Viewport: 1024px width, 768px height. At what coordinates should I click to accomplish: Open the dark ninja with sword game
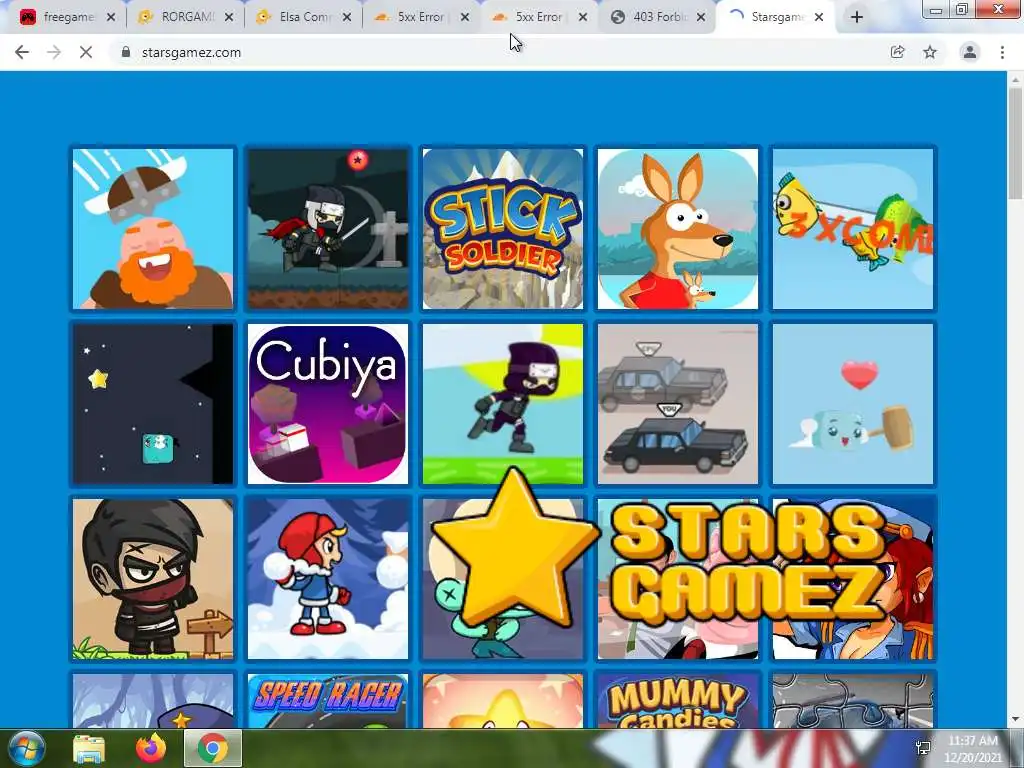[x=328, y=229]
